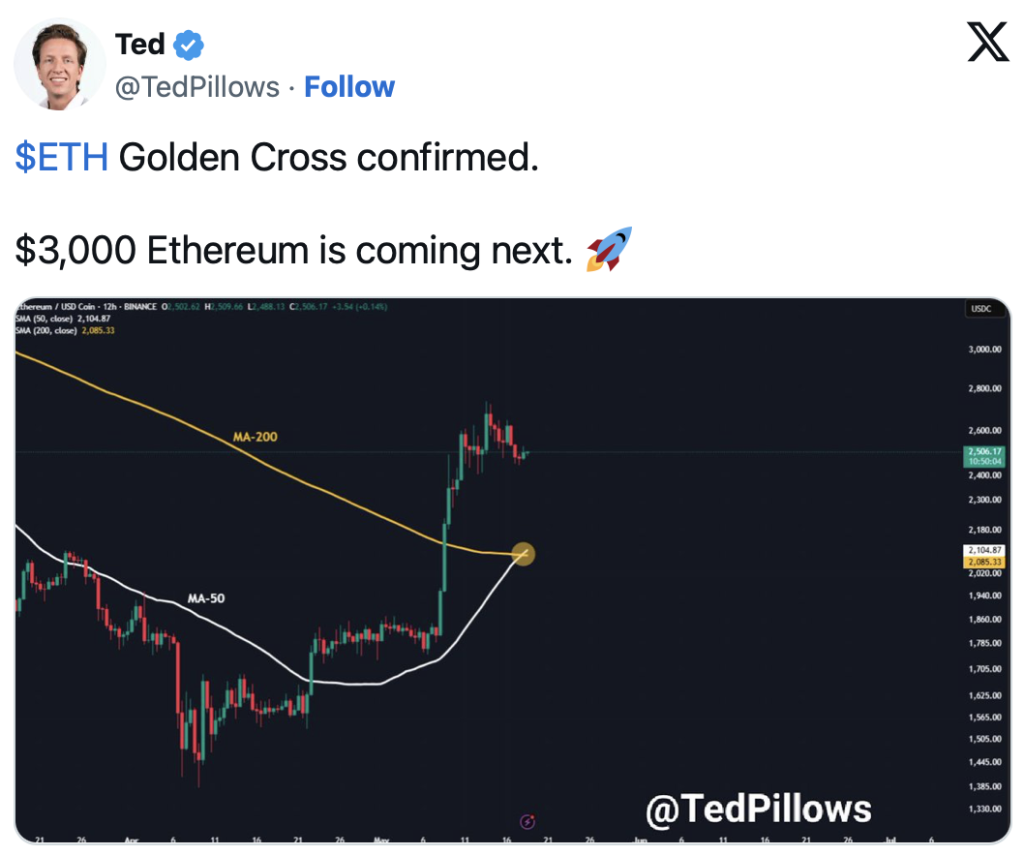Open Ted's profile picture

point(59,64)
